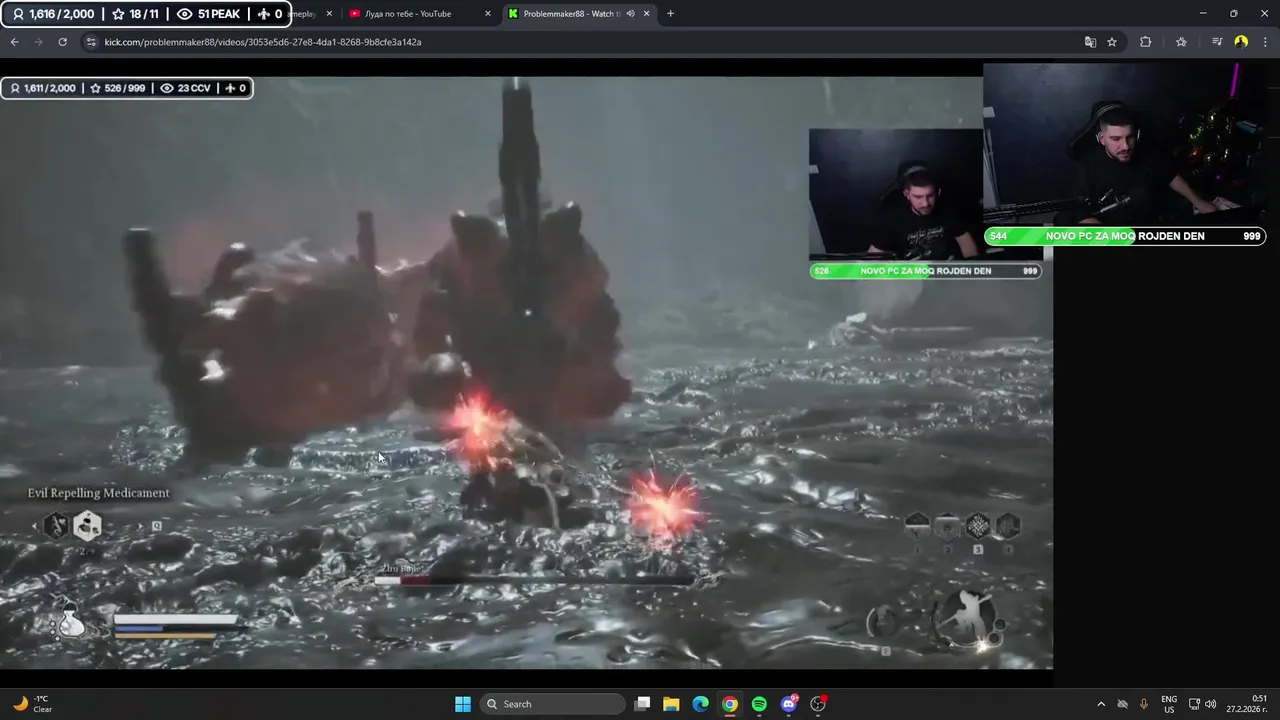
Task: Open the translate page icon
Action: tap(1090, 42)
